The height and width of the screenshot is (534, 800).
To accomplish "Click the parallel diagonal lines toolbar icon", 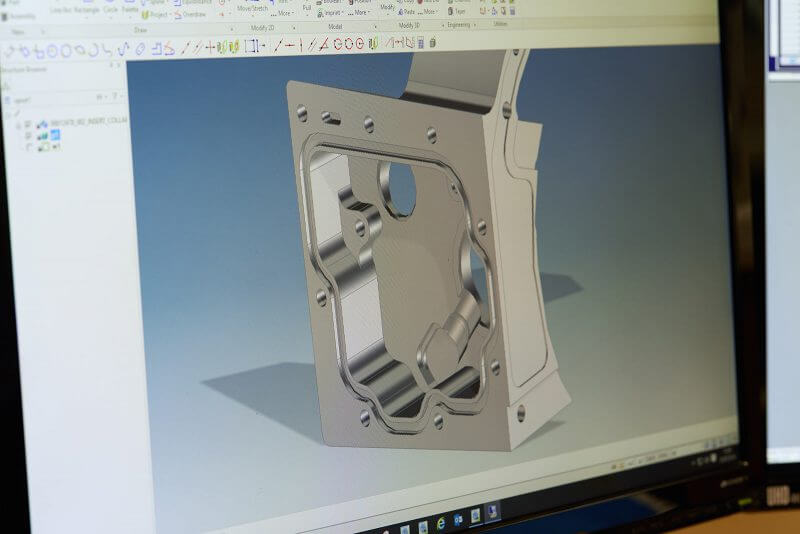I will [x=312, y=45].
